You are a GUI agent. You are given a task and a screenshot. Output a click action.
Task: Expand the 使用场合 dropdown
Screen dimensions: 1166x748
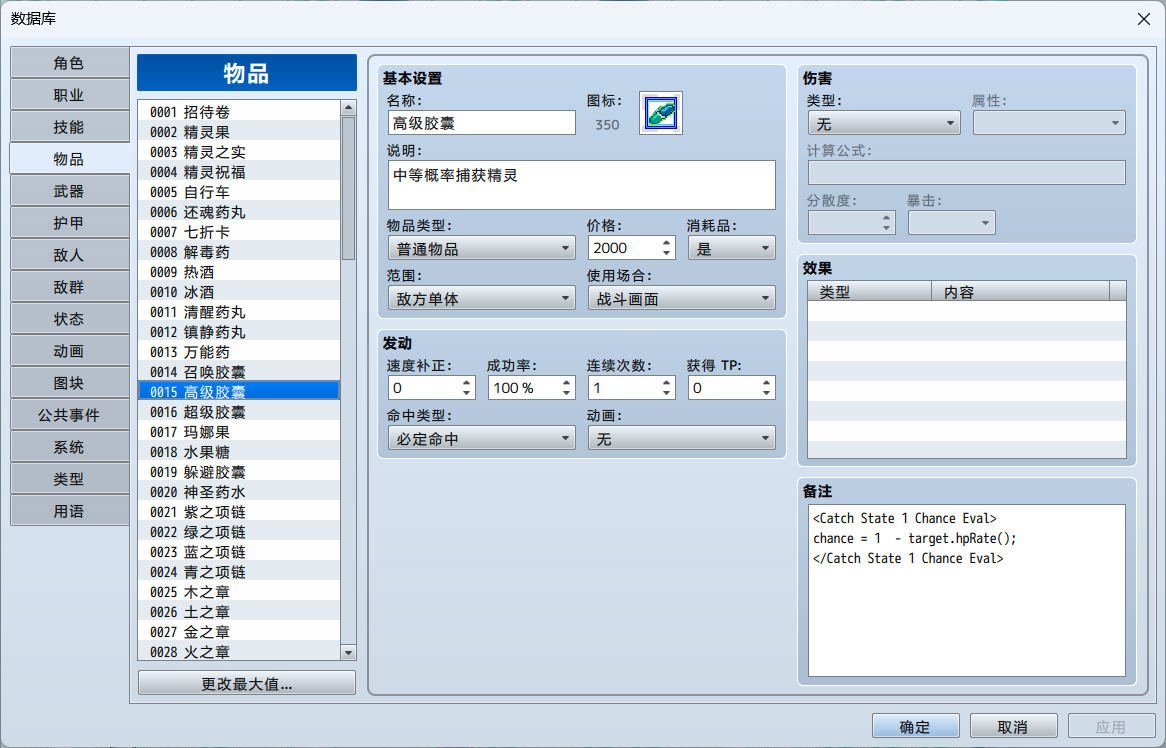681,299
